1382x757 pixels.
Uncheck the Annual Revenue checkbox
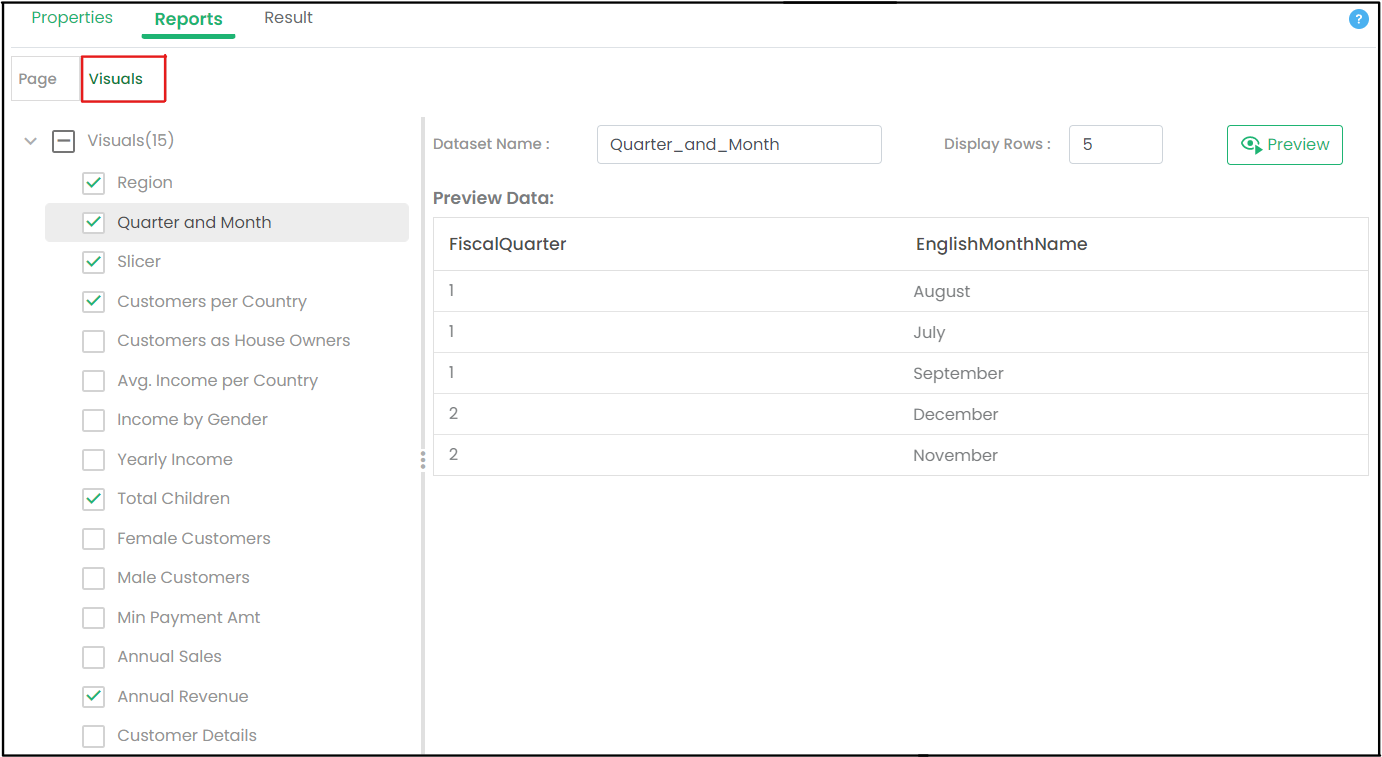pos(93,696)
